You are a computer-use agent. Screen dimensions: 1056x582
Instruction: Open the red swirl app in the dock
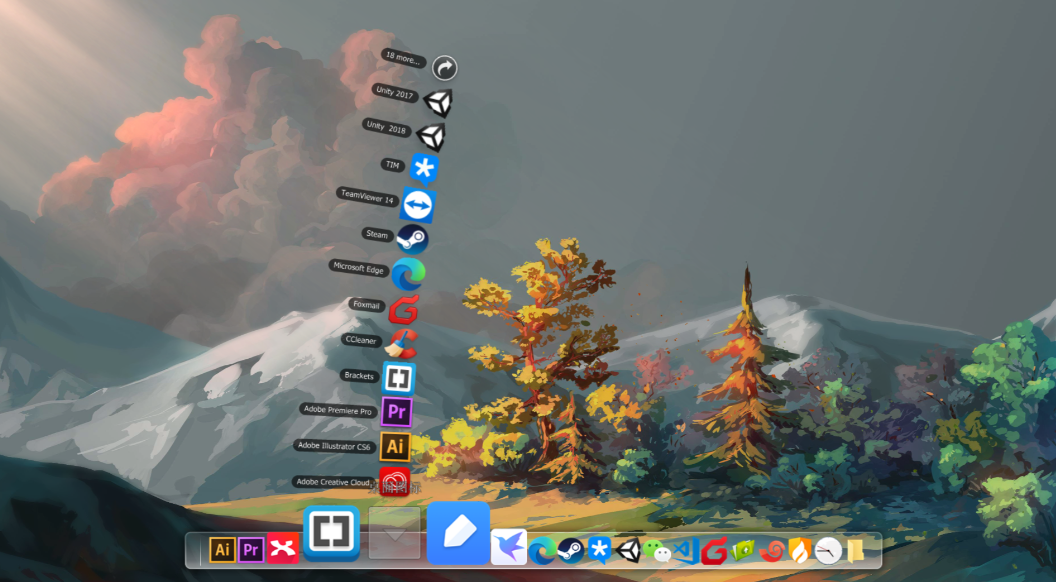(772, 551)
